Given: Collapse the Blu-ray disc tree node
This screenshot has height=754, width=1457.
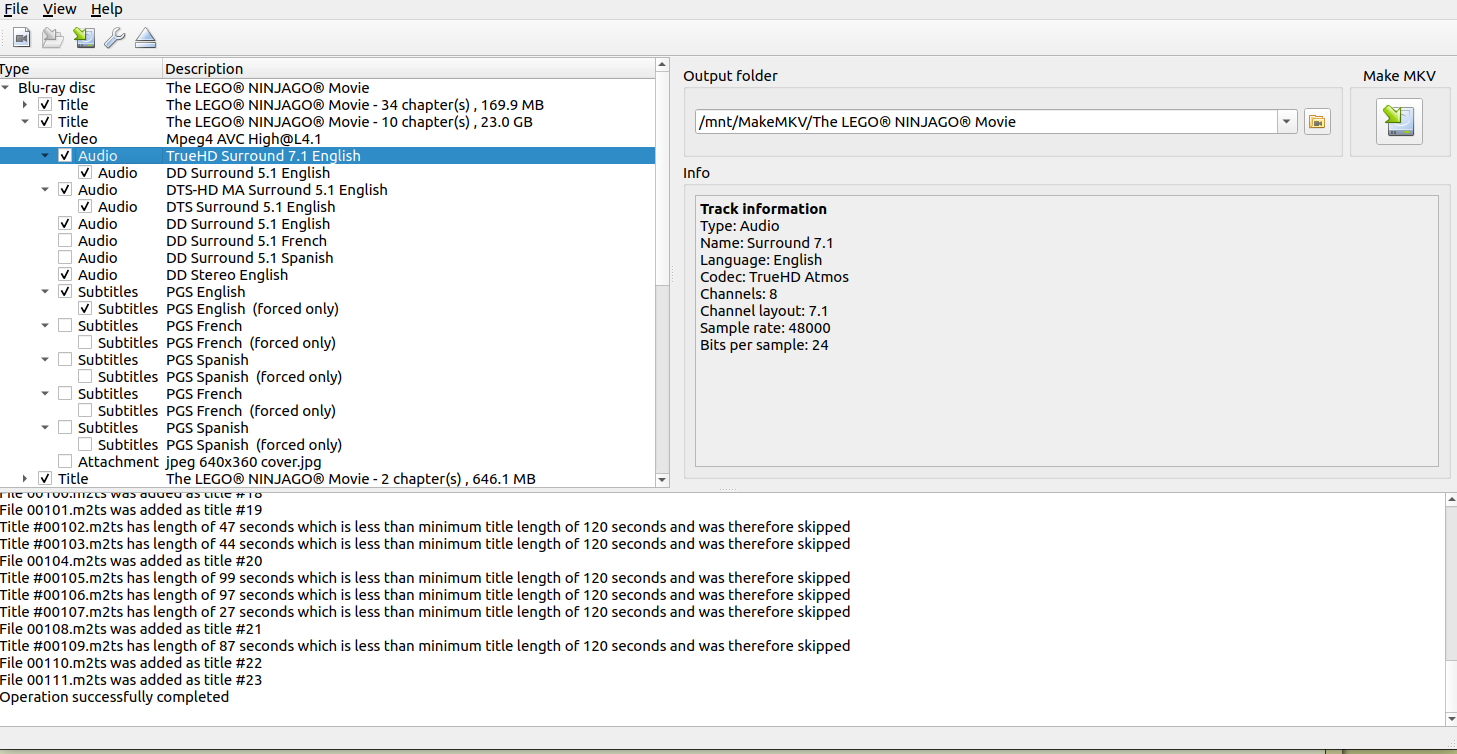Looking at the screenshot, I should [6, 88].
